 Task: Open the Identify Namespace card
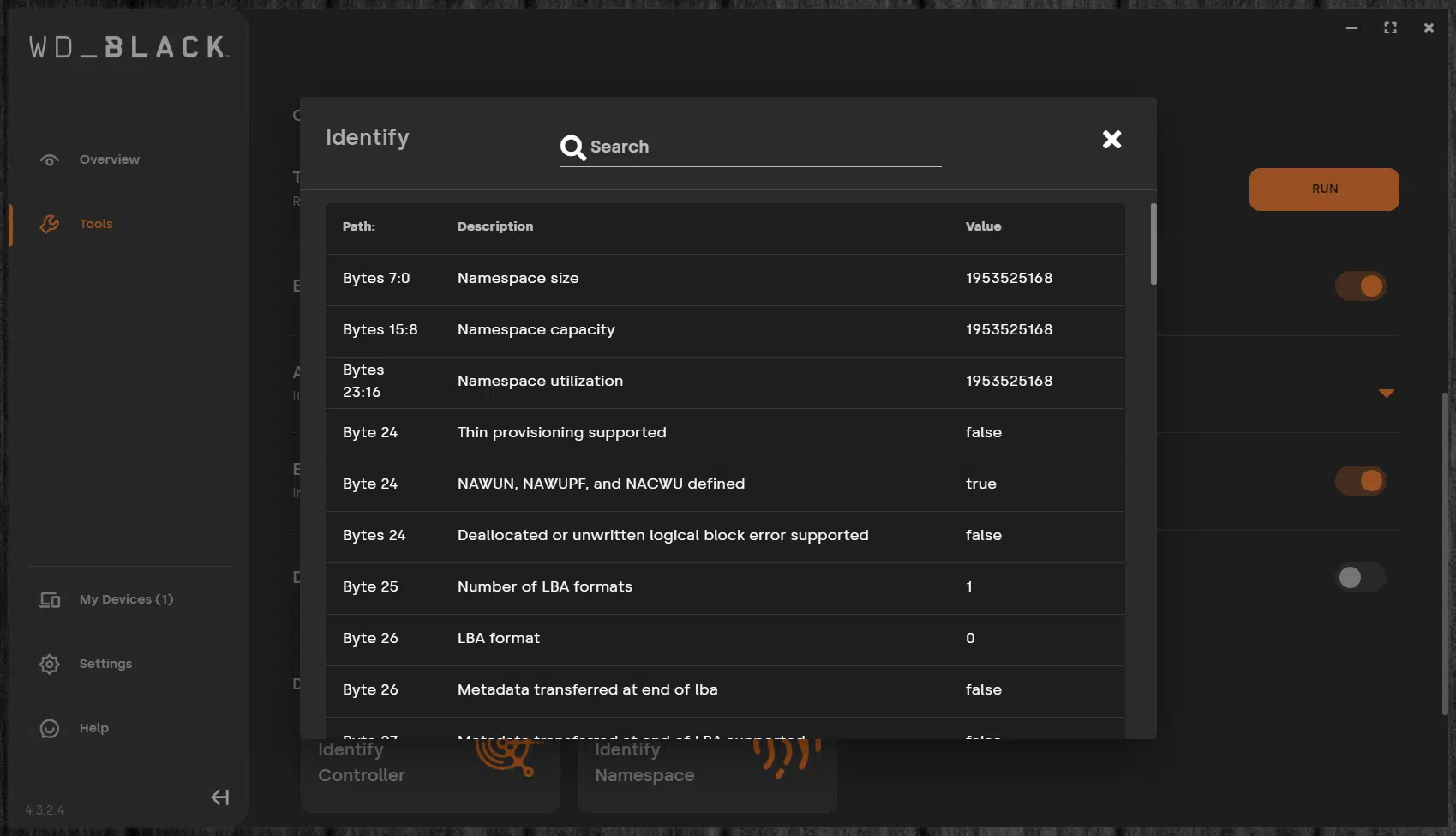708,775
